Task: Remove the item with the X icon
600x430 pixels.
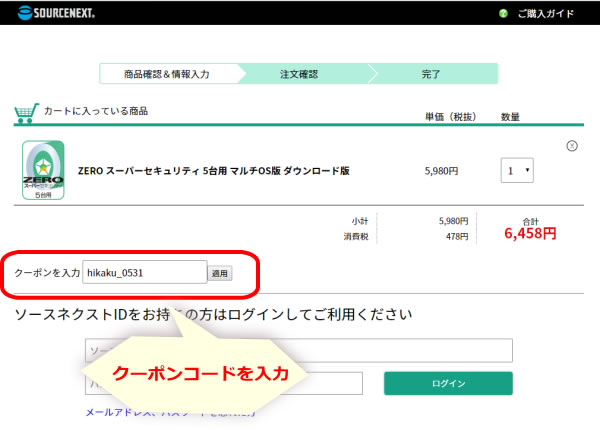Action: click(x=572, y=146)
